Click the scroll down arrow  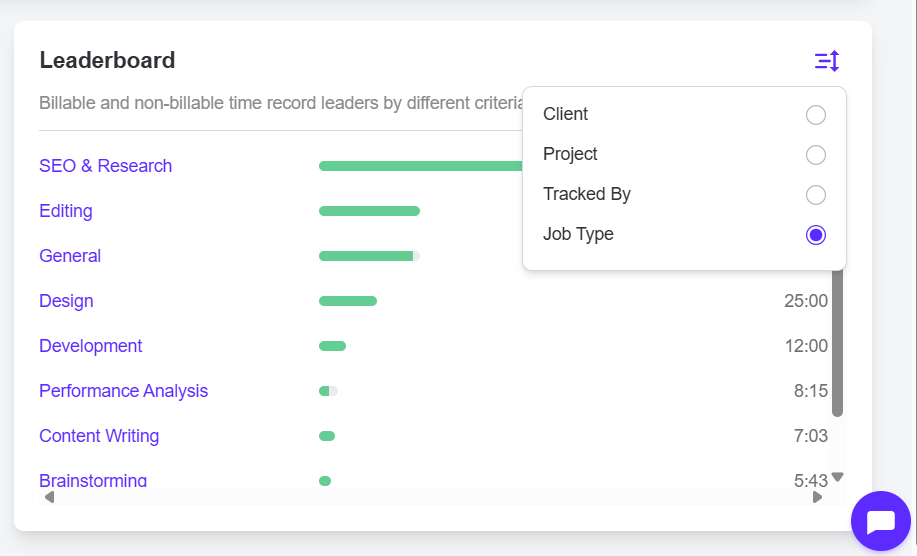(837, 477)
